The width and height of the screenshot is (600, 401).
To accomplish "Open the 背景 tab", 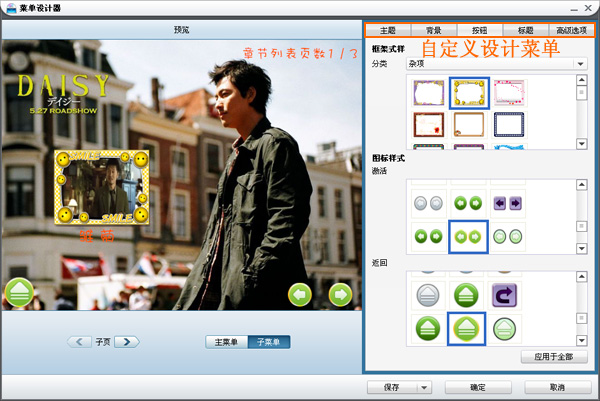I will point(434,30).
